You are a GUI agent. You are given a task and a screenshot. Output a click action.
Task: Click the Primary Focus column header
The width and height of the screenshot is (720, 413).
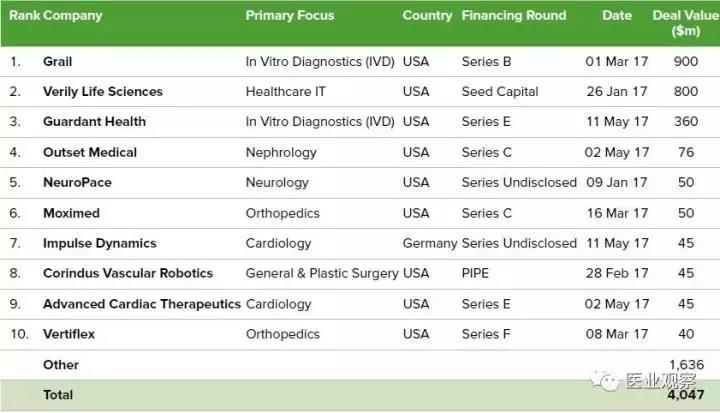point(290,16)
